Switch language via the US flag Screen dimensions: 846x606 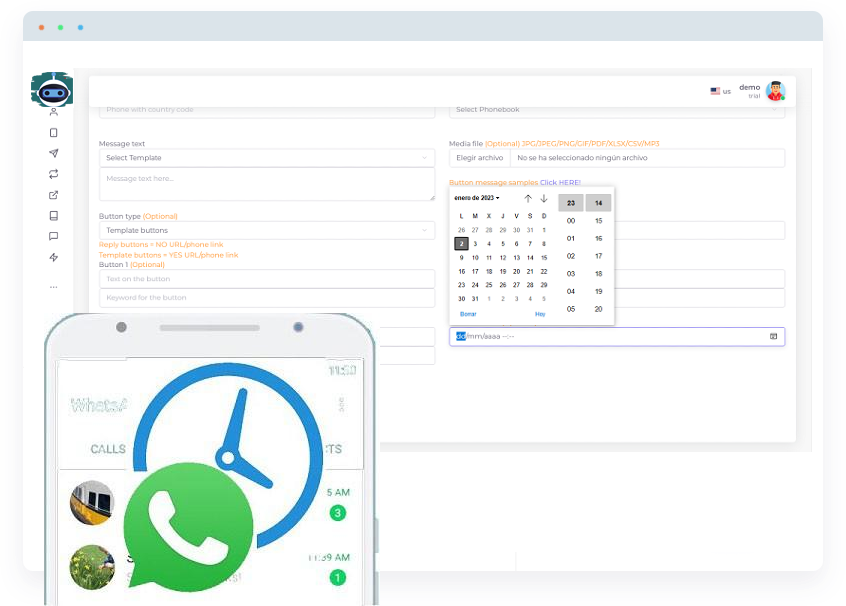pyautogui.click(x=715, y=91)
